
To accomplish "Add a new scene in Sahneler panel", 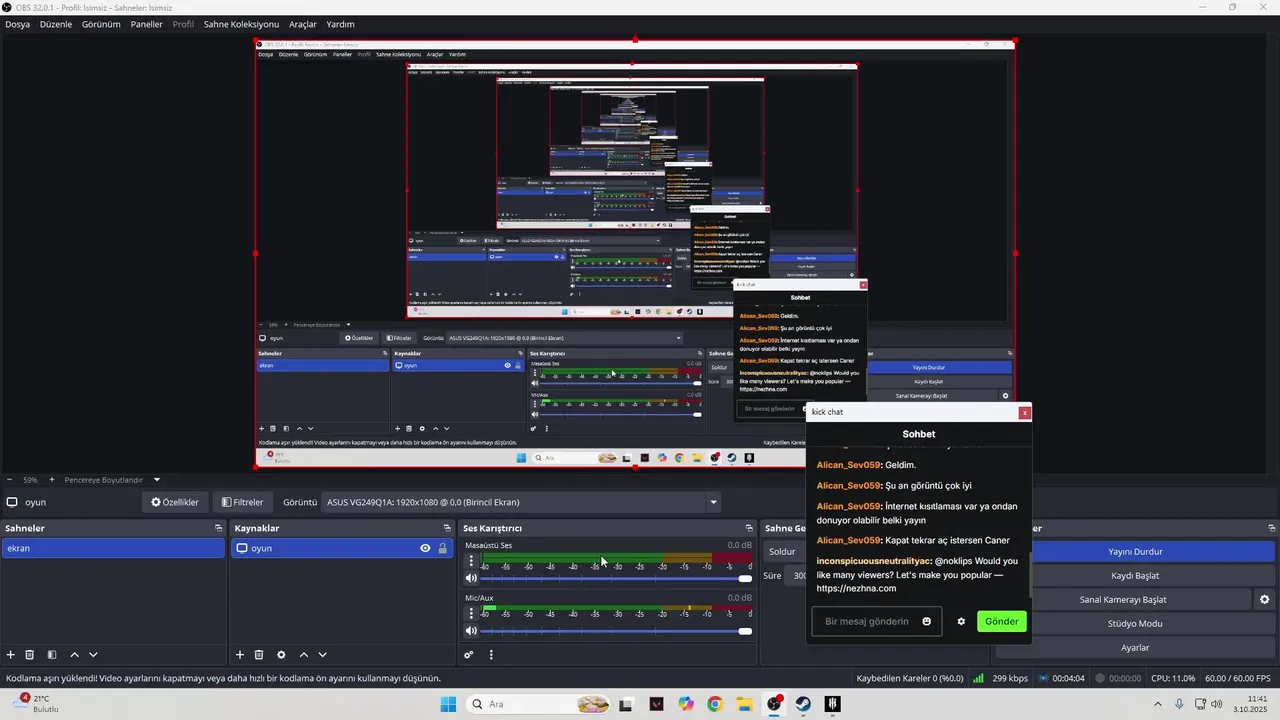I will click(x=11, y=655).
